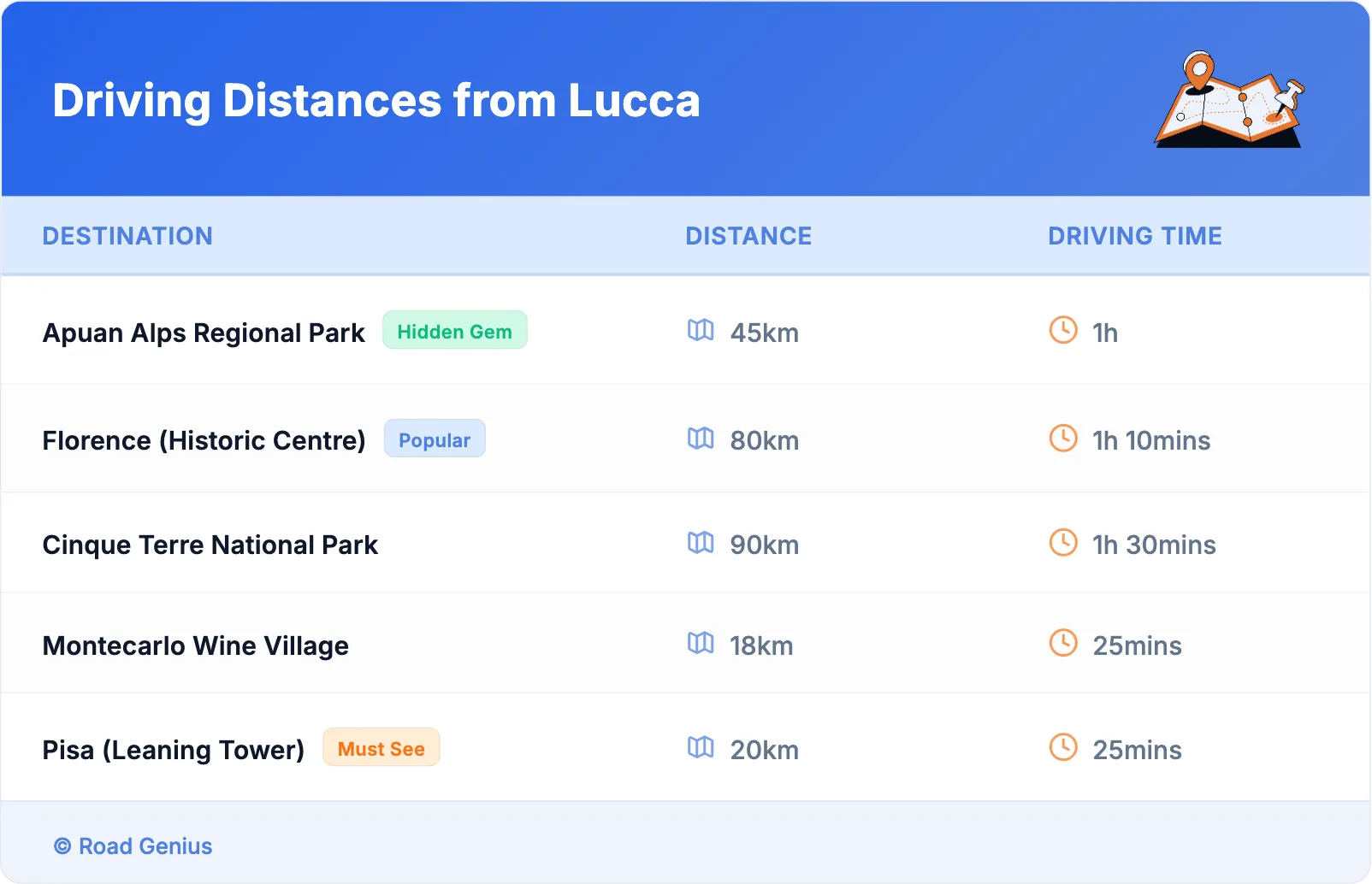1372x884 pixels.
Task: Open the Road Genius copyright link
Action: click(133, 846)
